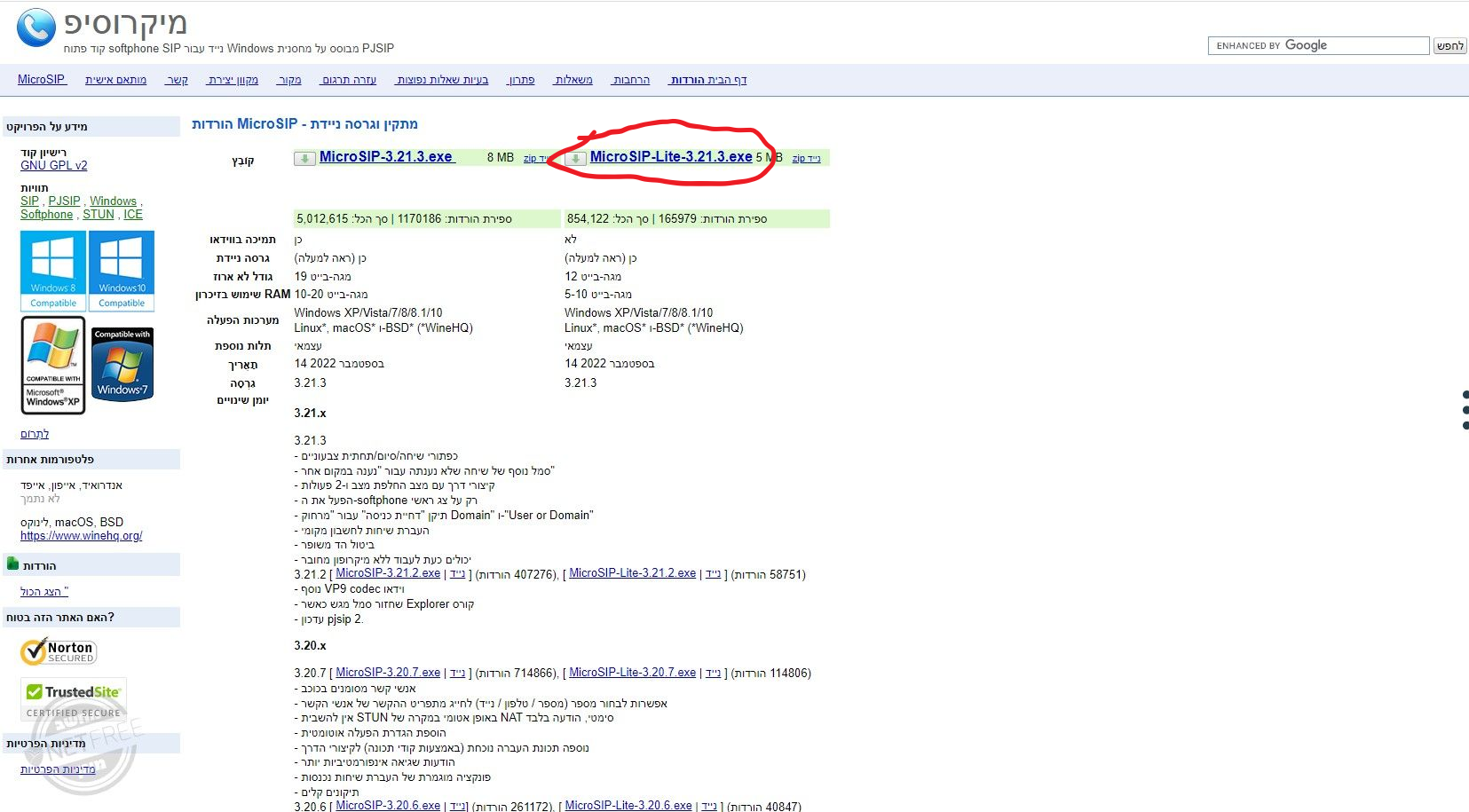Click the MicroSIP-3.20.6.exe link
Image resolution: width=1469 pixels, height=812 pixels.
[x=388, y=806]
